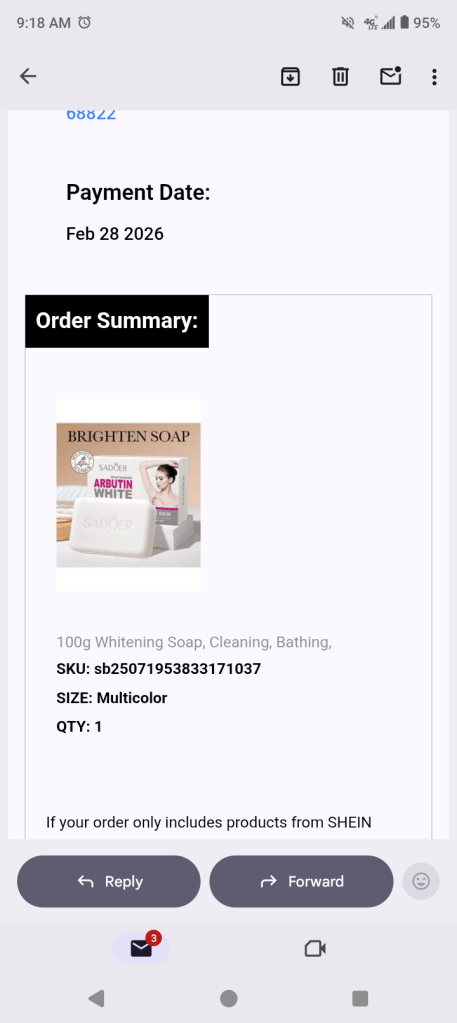Screen dimensions: 457x1023
Task: Tap the alarm clock status icon
Action: coord(84,23)
